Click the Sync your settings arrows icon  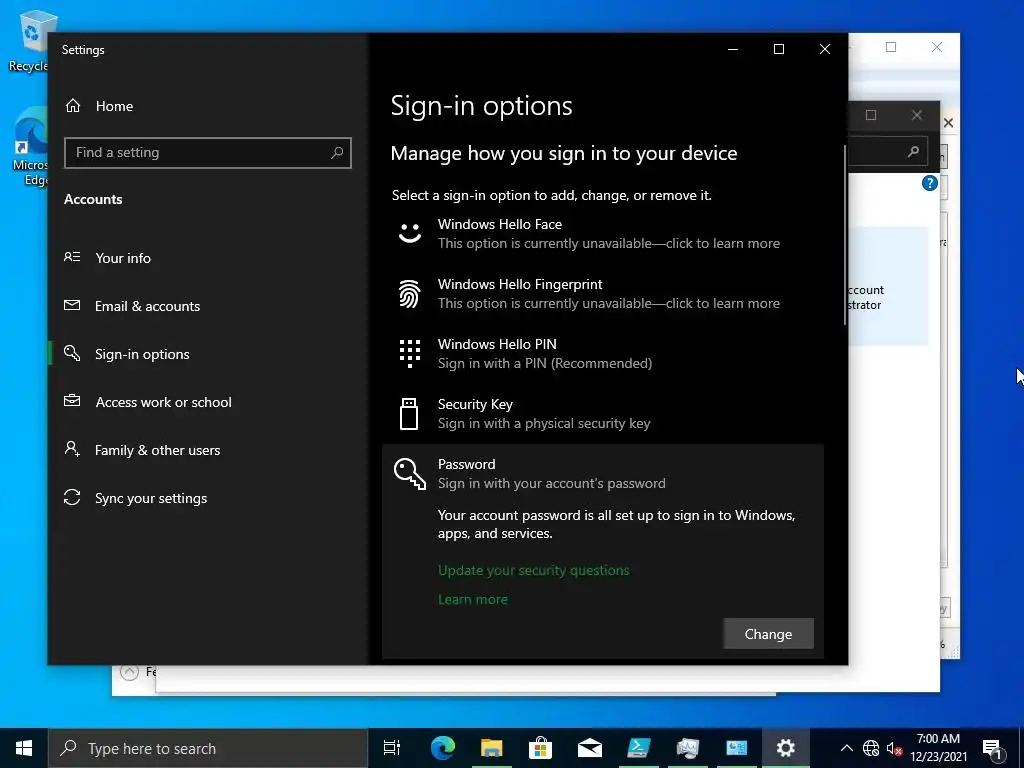72,498
